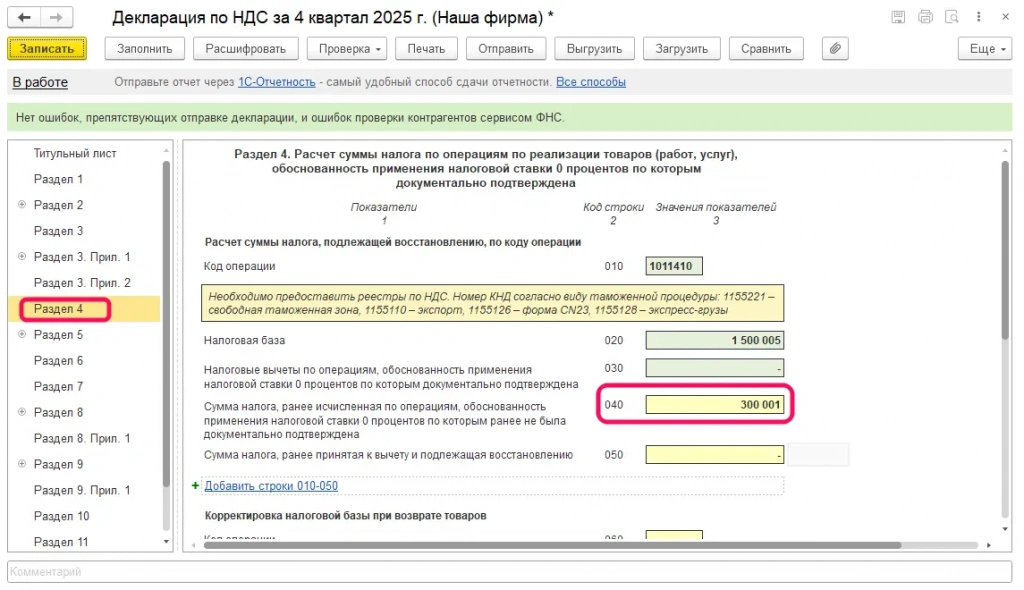Click 'Корректировка налоговой базы' heading
Image resolution: width=1024 pixels, height=590 pixels.
coord(345,516)
